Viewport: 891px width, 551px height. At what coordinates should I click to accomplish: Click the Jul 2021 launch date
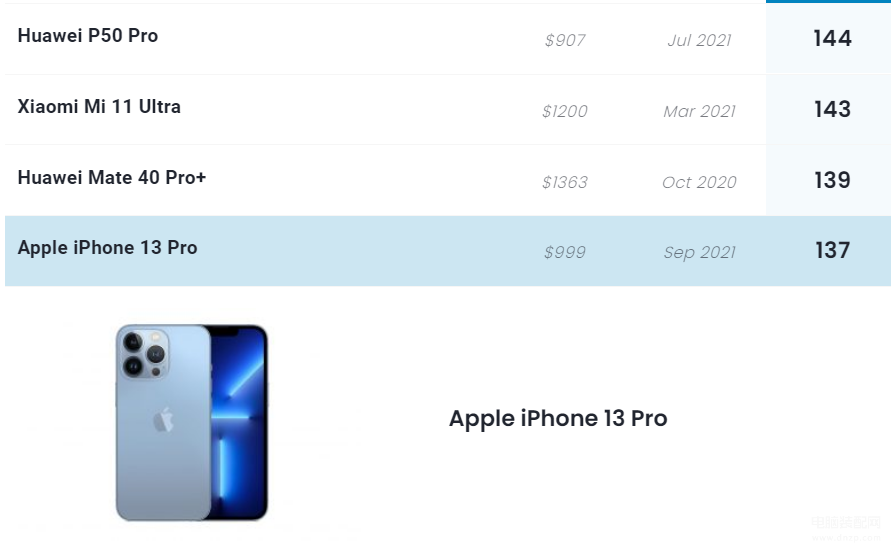coord(700,40)
